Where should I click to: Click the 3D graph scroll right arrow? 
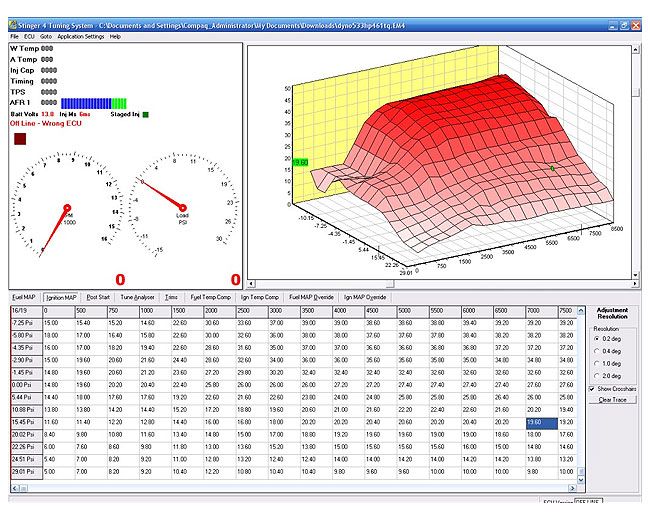[635, 284]
